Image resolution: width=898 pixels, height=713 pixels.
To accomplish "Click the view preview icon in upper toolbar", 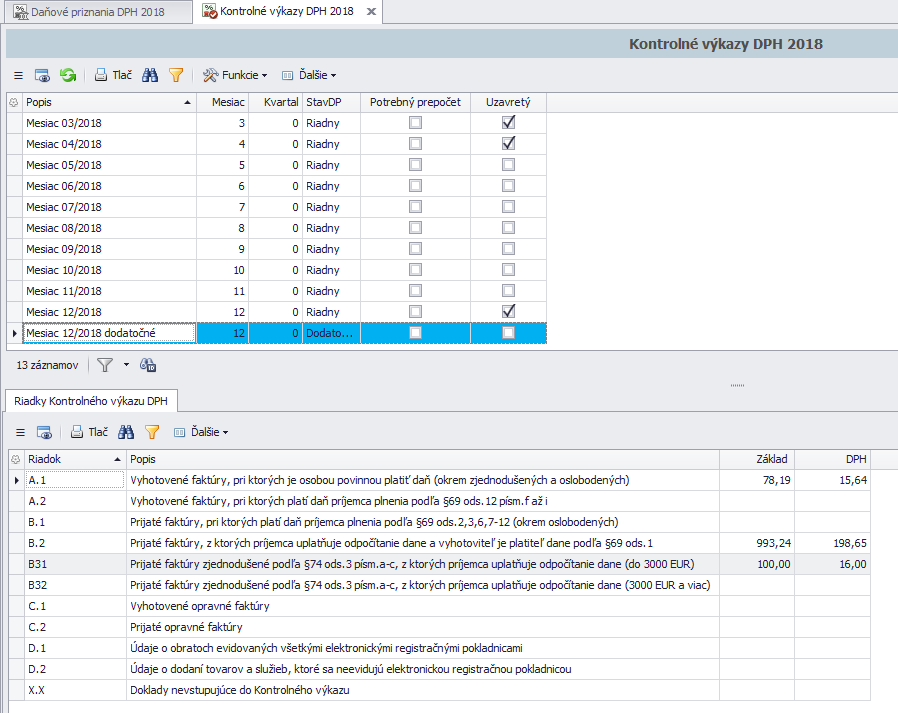I will coord(42,75).
